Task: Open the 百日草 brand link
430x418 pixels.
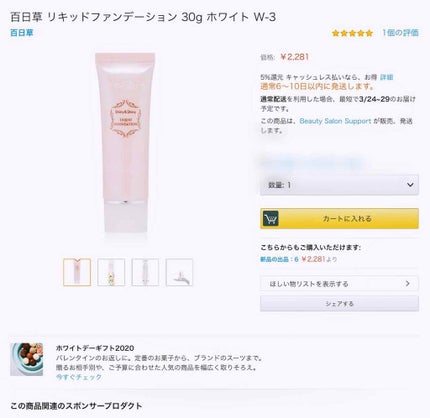Action: click(22, 33)
